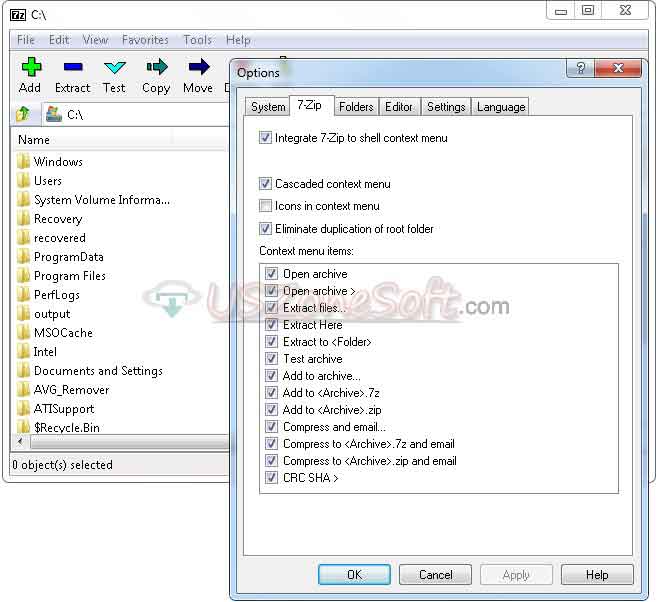
Task: Click the up-folder arrow icon
Action: coord(23,114)
